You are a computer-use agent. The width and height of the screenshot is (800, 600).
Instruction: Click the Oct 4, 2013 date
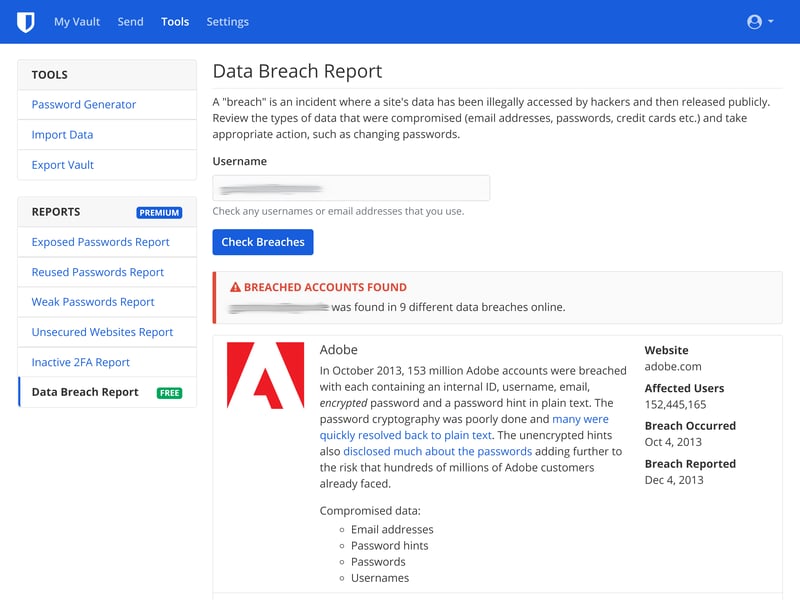[x=673, y=442]
